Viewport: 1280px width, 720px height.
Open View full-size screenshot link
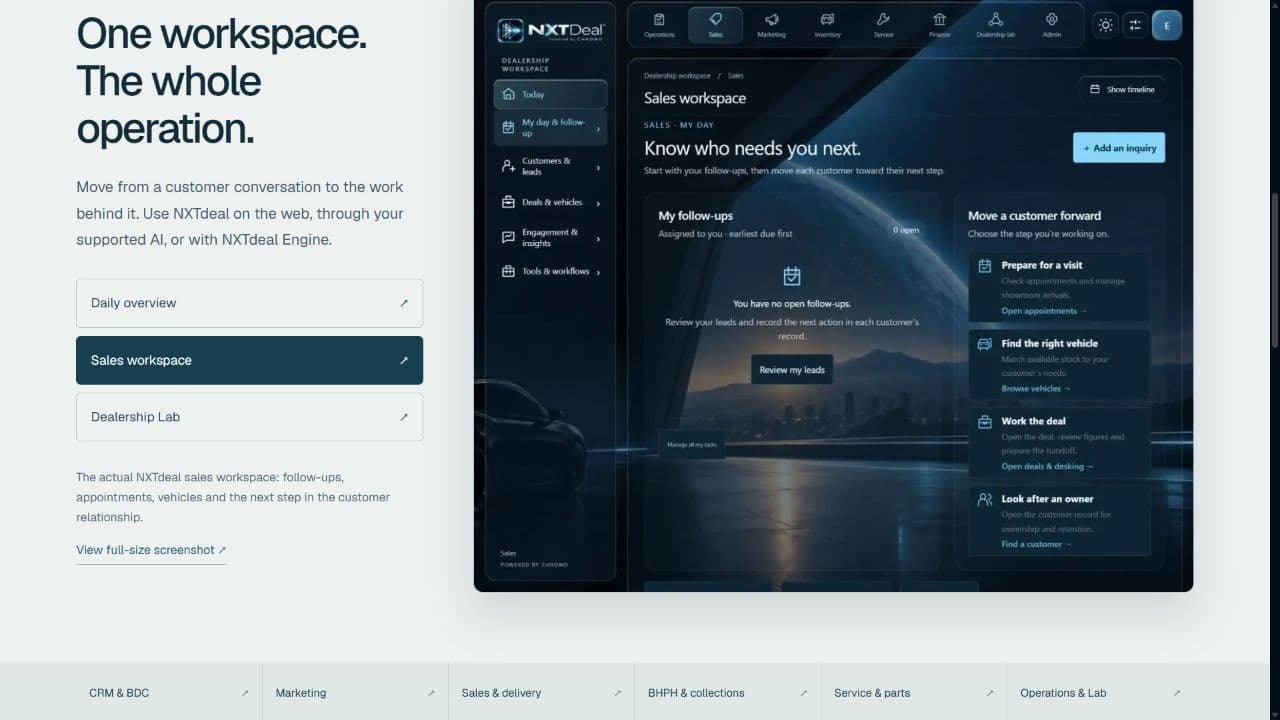pos(151,550)
